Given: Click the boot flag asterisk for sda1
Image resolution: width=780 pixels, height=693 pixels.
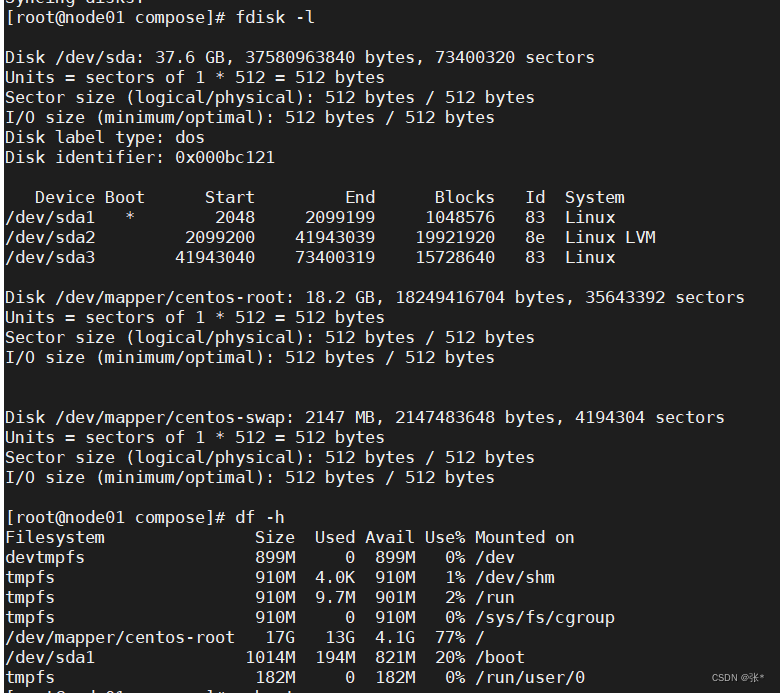Looking at the screenshot, I should pos(130,217).
